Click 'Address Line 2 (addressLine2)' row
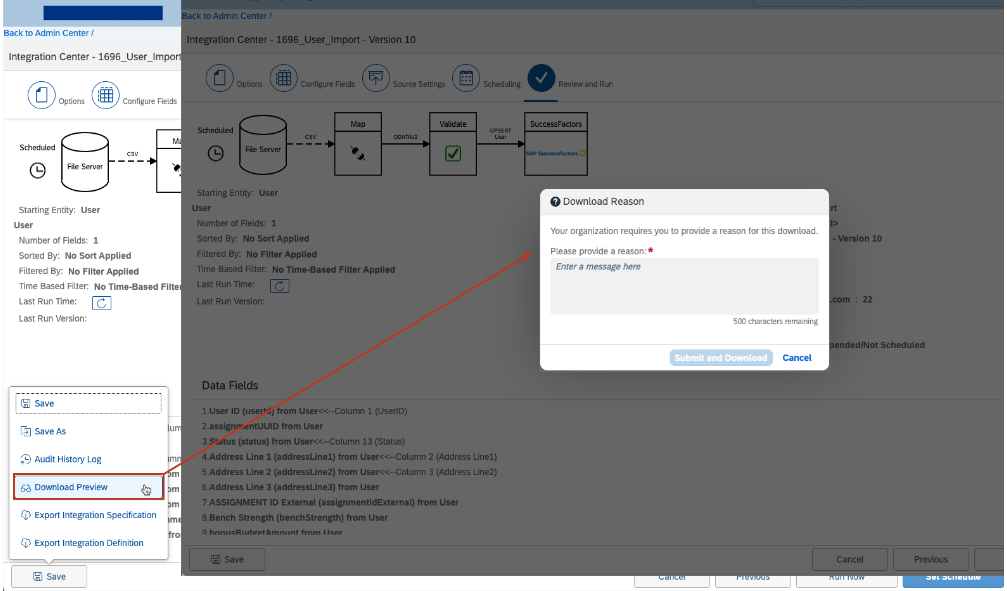This screenshot has height=591, width=1007. pyautogui.click(x=349, y=472)
